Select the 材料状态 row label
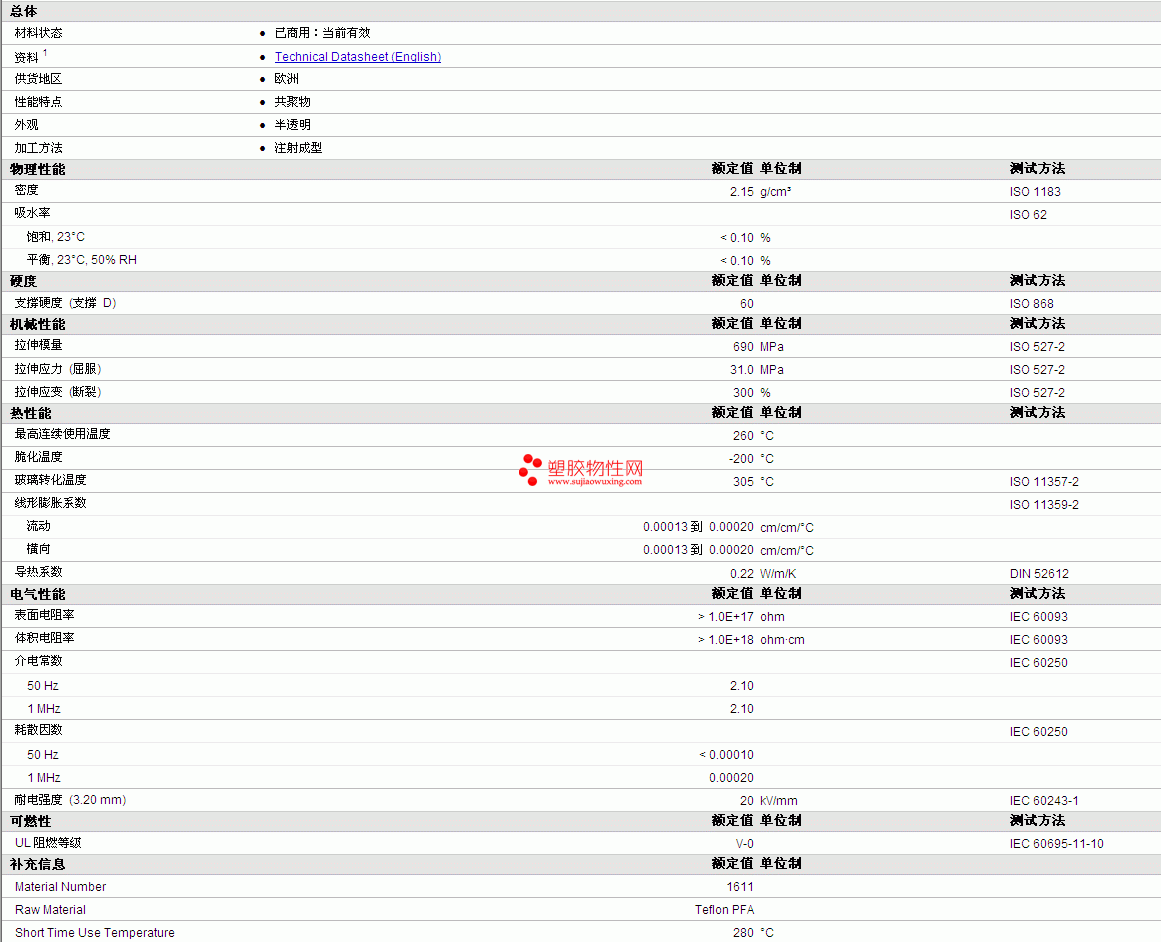 pos(39,33)
